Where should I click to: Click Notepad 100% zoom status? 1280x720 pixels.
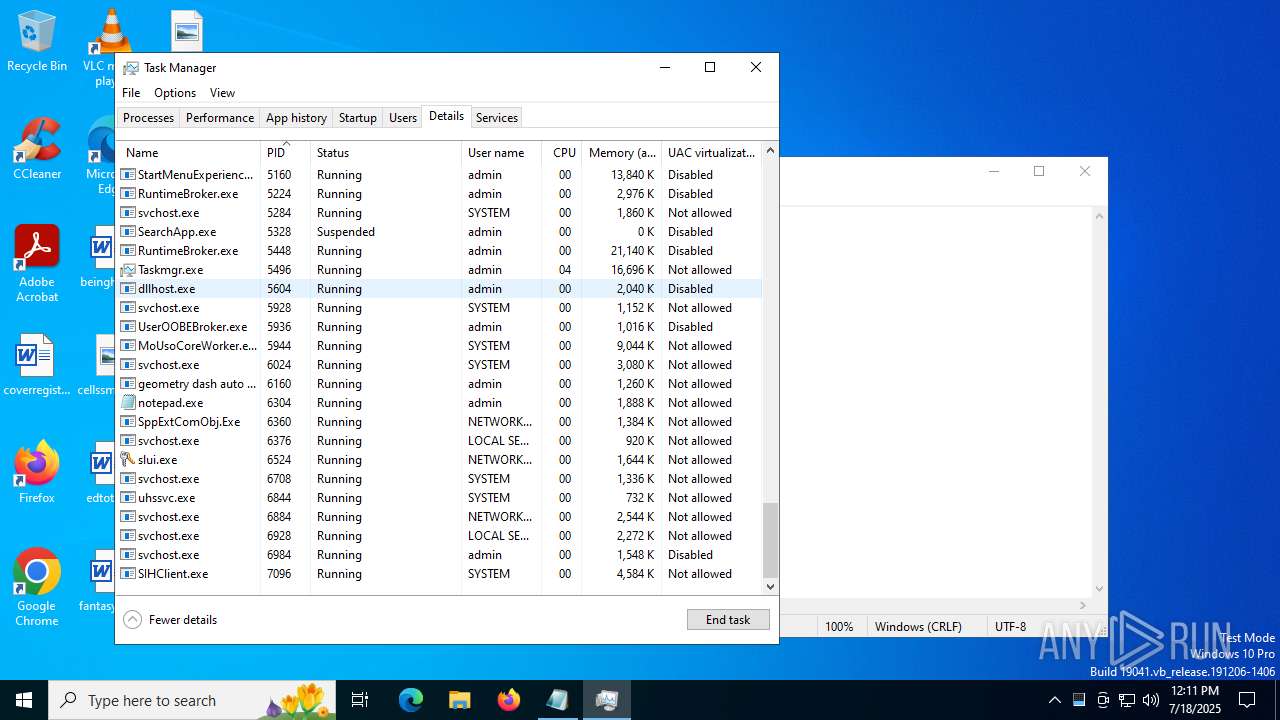pyautogui.click(x=839, y=627)
